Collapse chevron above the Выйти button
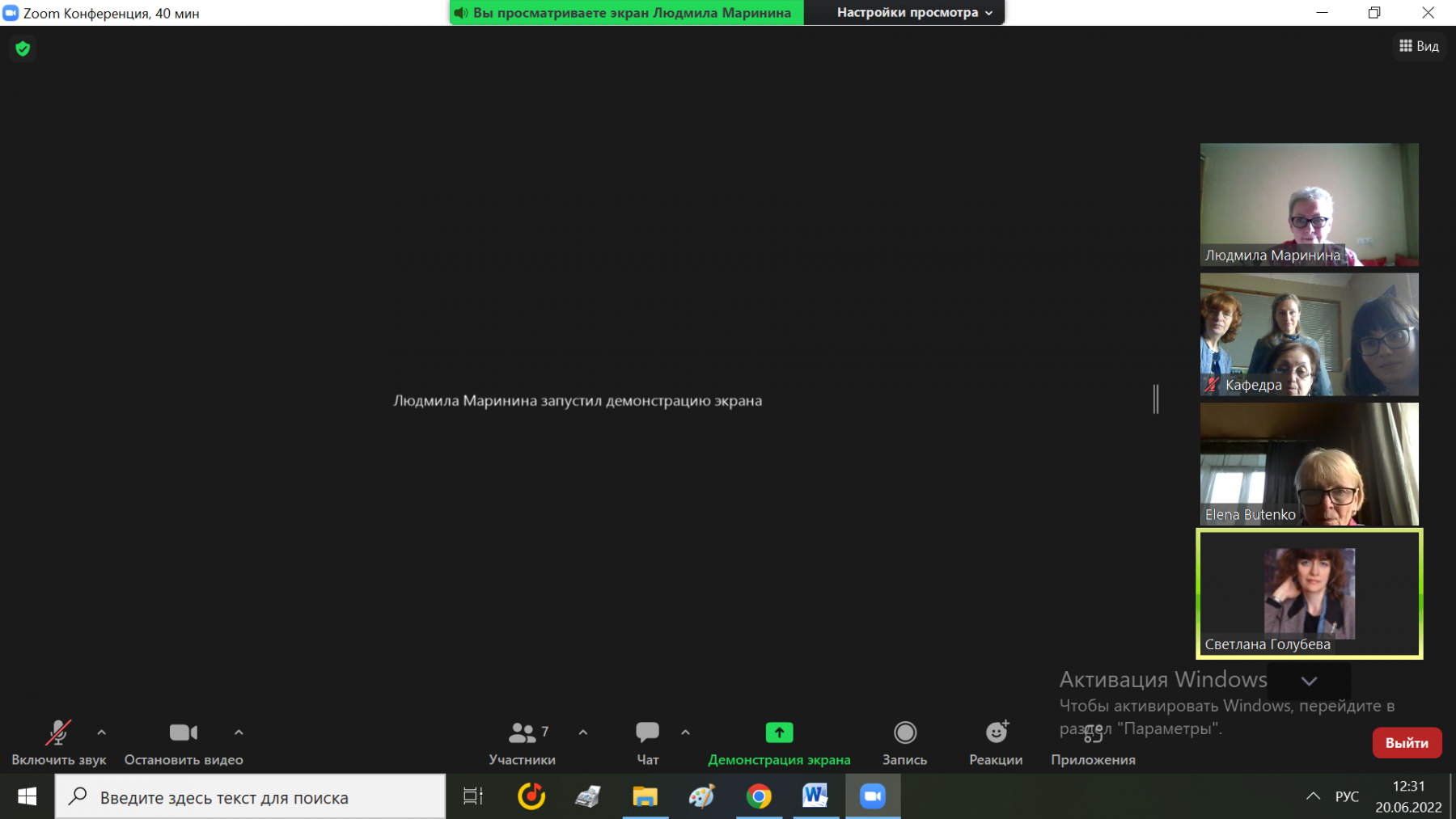 coord(1309,681)
